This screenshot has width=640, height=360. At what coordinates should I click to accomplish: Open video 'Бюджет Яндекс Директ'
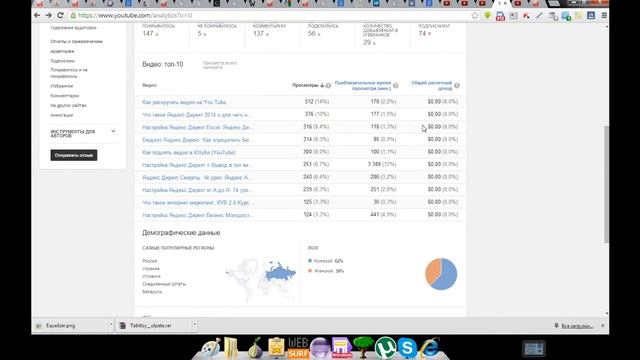point(196,140)
